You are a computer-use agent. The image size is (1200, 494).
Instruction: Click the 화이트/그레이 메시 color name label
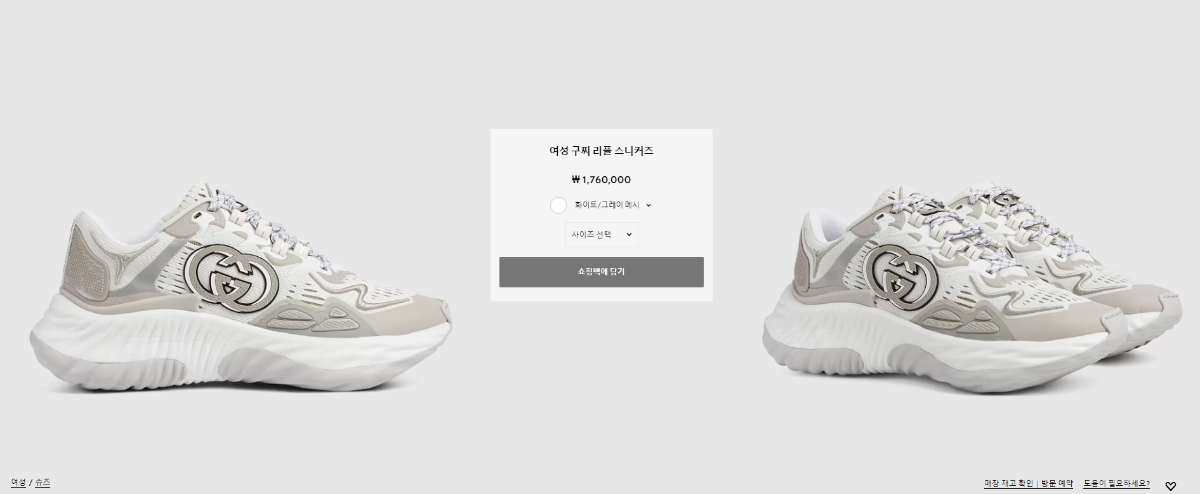coord(607,205)
